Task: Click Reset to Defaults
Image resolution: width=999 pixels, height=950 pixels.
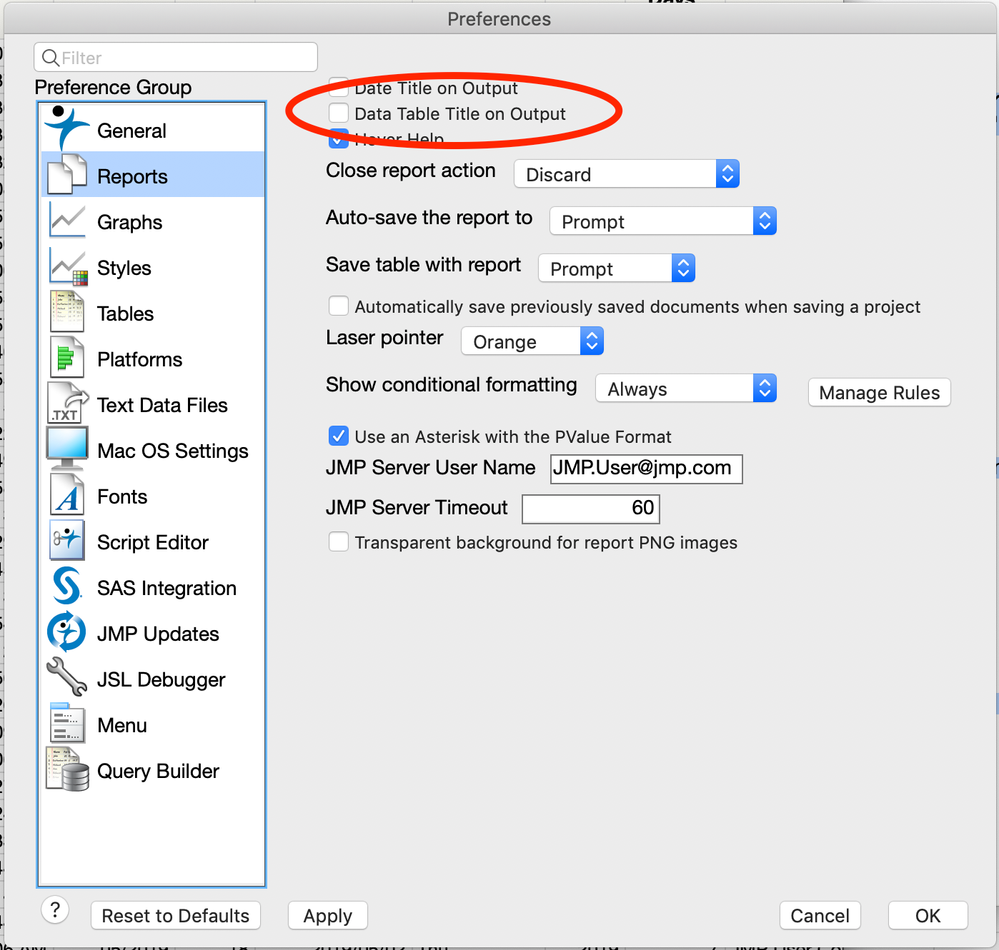Action: coord(175,916)
